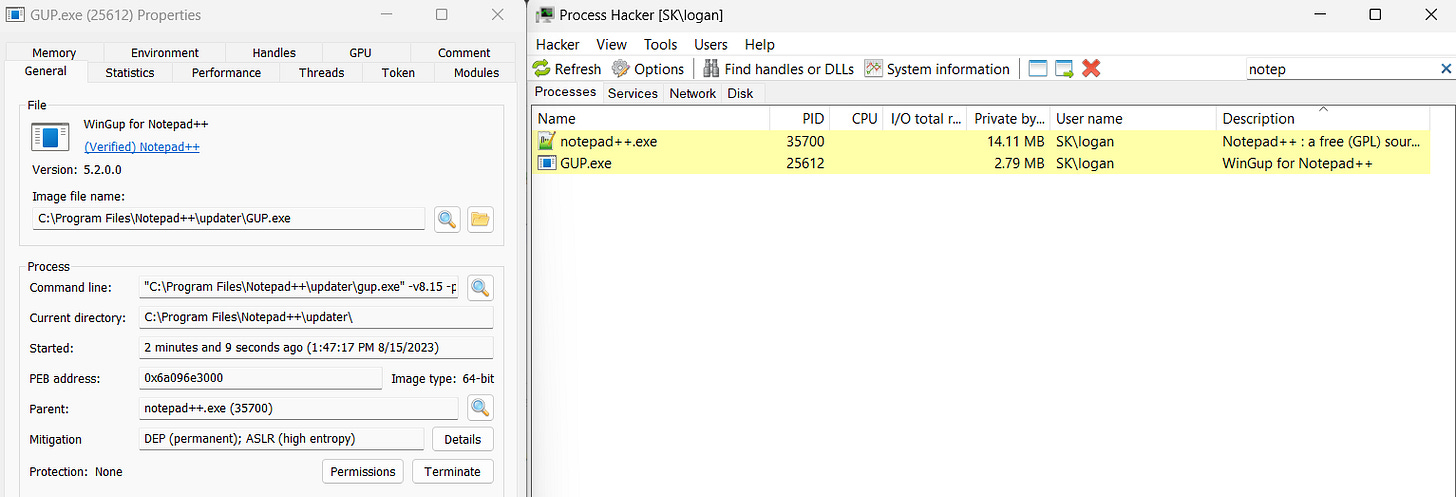Sort by the Private bytes column
Image resolution: width=1456 pixels, height=497 pixels.
1009,118
